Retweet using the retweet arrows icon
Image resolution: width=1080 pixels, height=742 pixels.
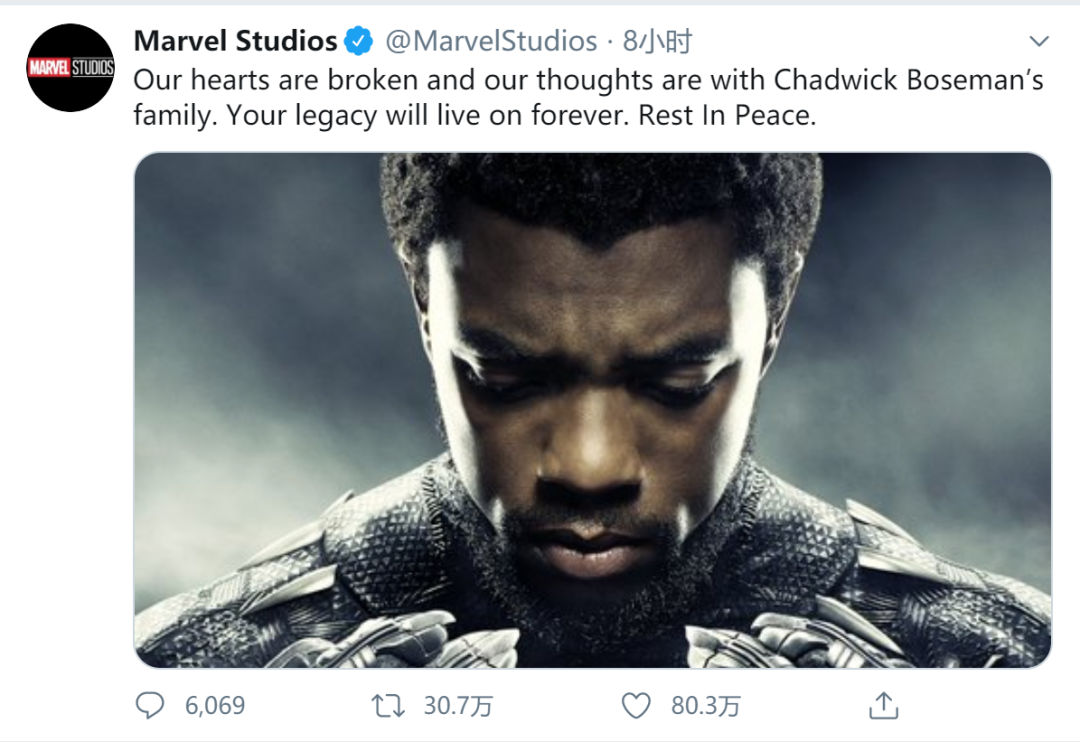tap(388, 705)
